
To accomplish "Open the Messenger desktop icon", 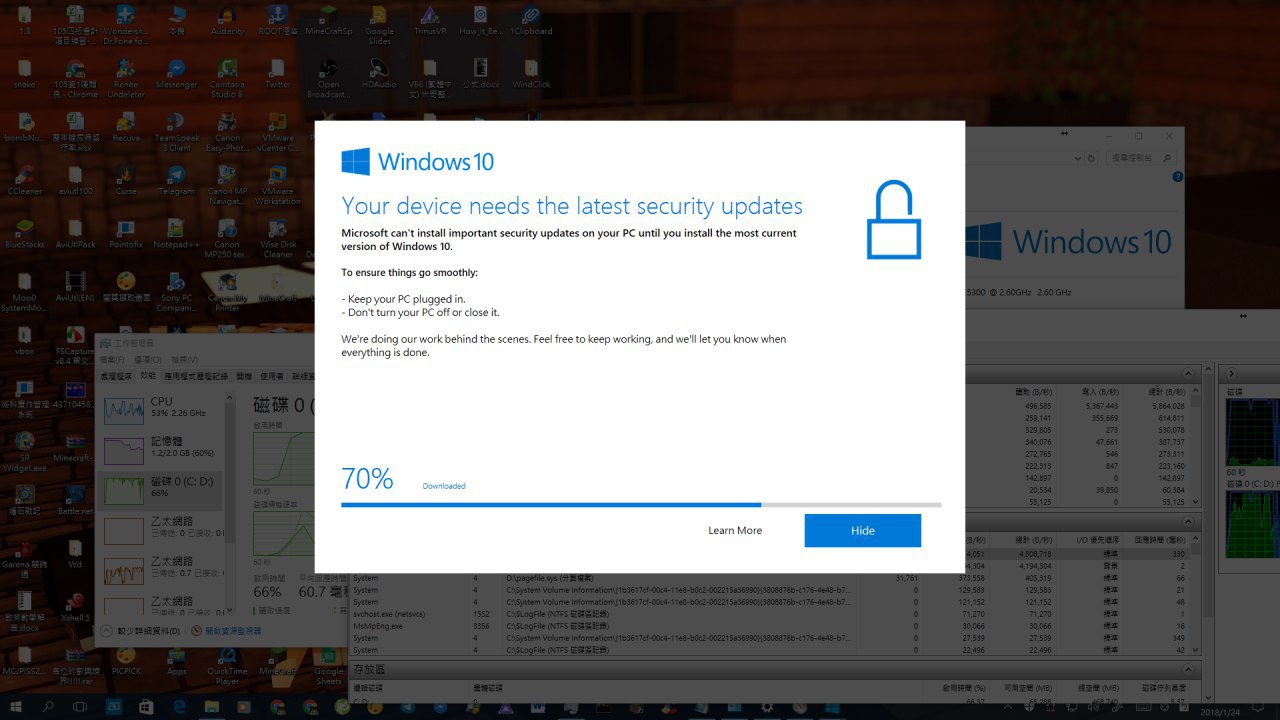I will pyautogui.click(x=176, y=70).
